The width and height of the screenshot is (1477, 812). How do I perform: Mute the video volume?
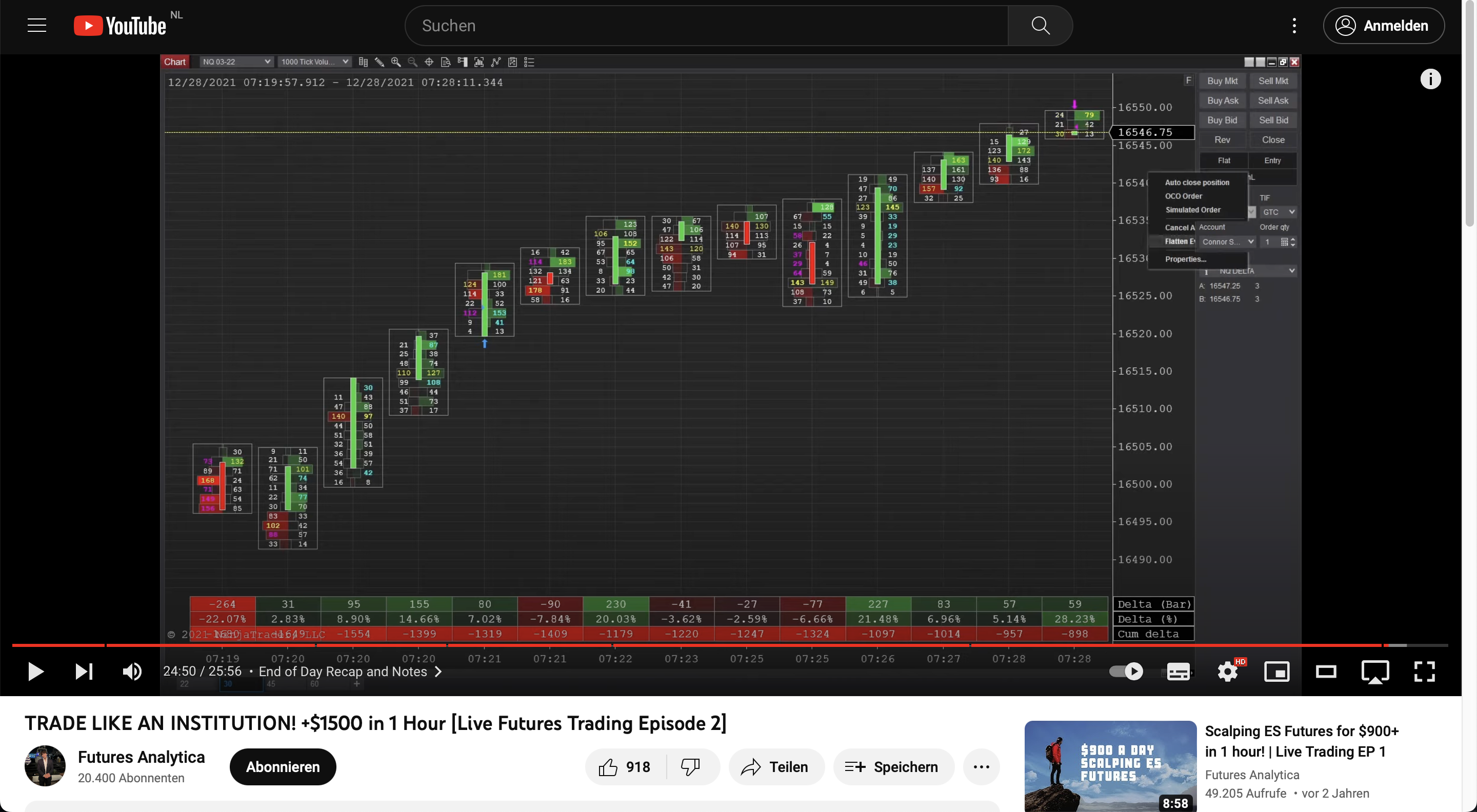pyautogui.click(x=132, y=671)
